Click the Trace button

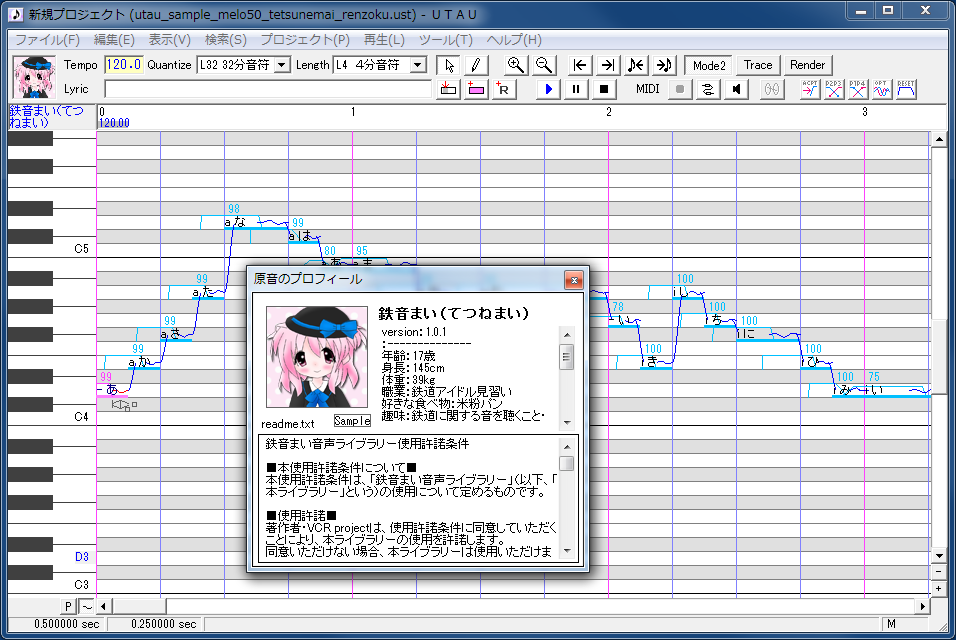pyautogui.click(x=758, y=65)
